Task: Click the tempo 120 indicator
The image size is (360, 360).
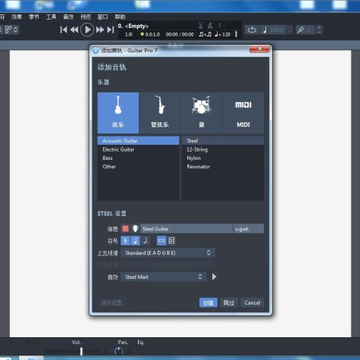Action: [222, 34]
